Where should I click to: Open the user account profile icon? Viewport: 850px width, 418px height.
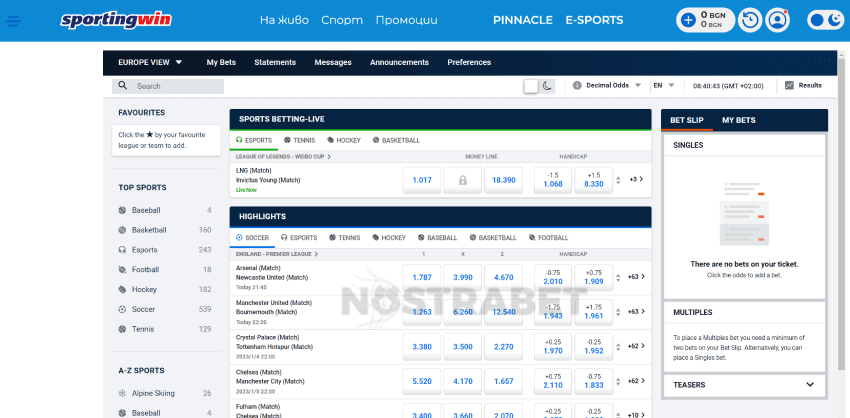coord(778,21)
